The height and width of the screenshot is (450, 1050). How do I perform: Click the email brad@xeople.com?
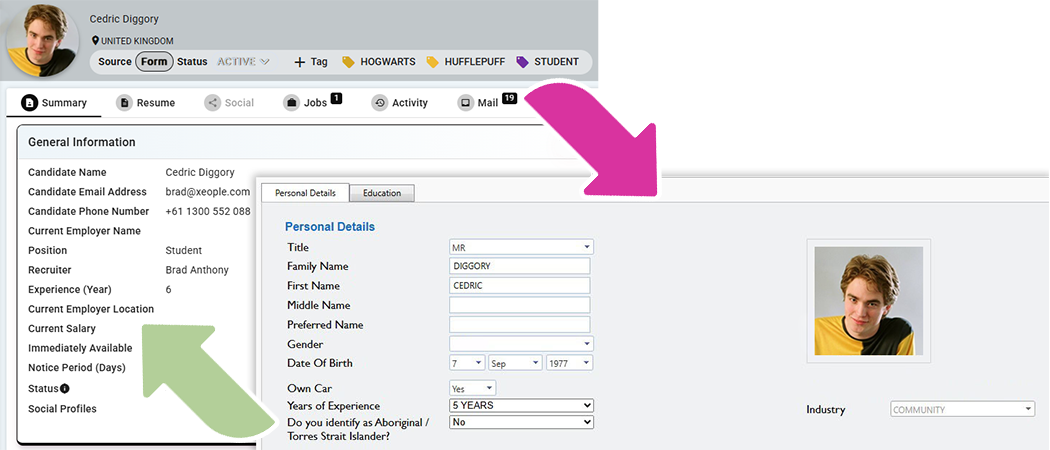pos(208,192)
